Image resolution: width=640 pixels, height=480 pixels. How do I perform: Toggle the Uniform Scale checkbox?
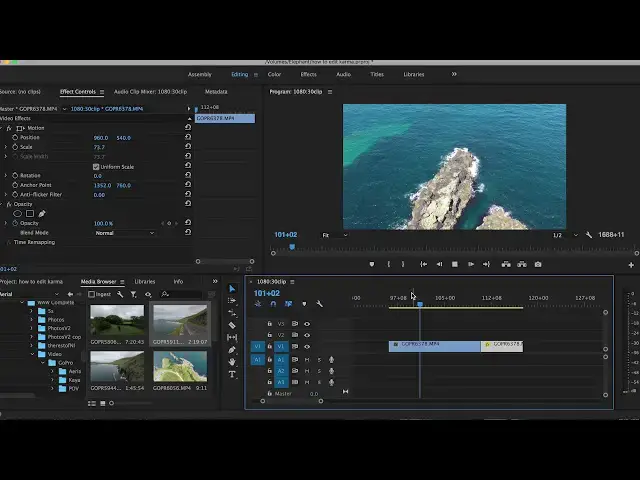96,166
